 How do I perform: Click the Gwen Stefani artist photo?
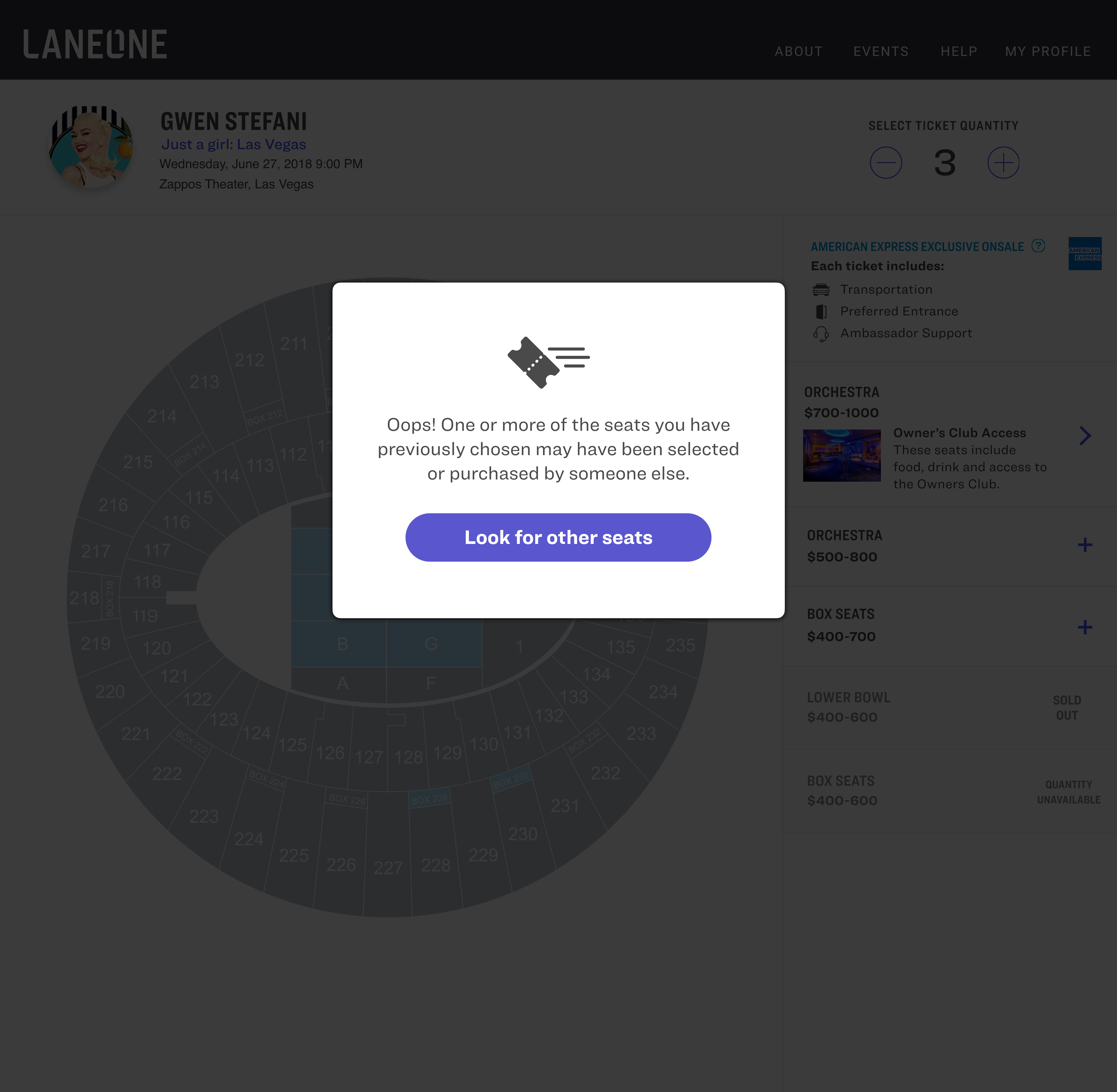[x=92, y=147]
